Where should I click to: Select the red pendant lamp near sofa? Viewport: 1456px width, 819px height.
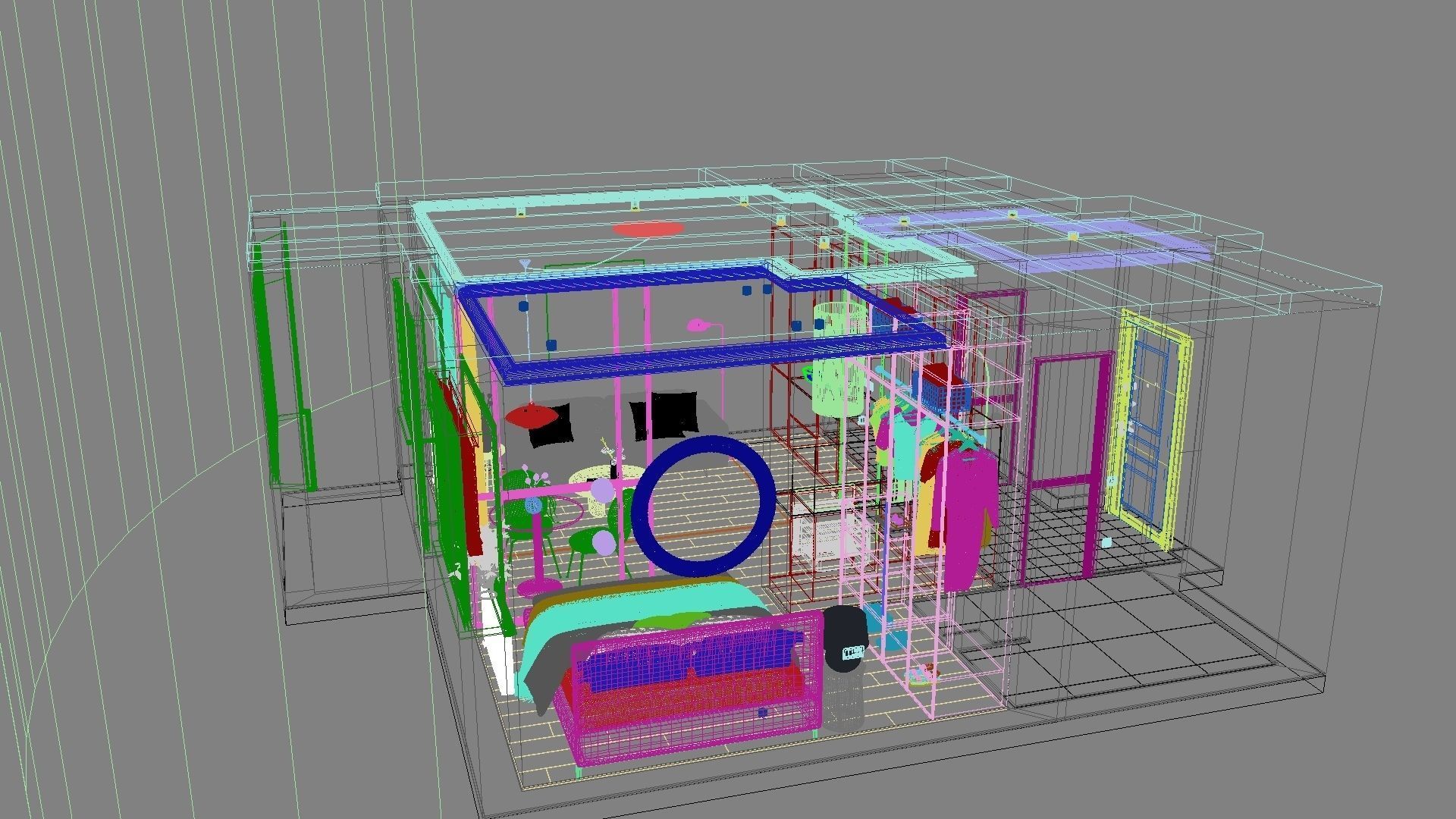tap(532, 415)
